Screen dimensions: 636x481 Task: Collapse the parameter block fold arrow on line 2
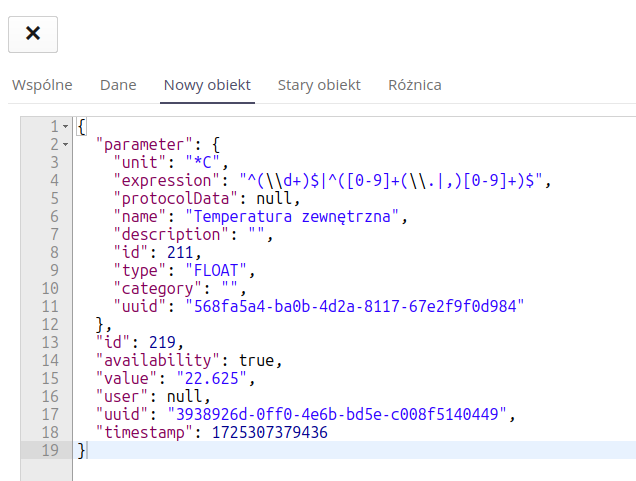65,145
